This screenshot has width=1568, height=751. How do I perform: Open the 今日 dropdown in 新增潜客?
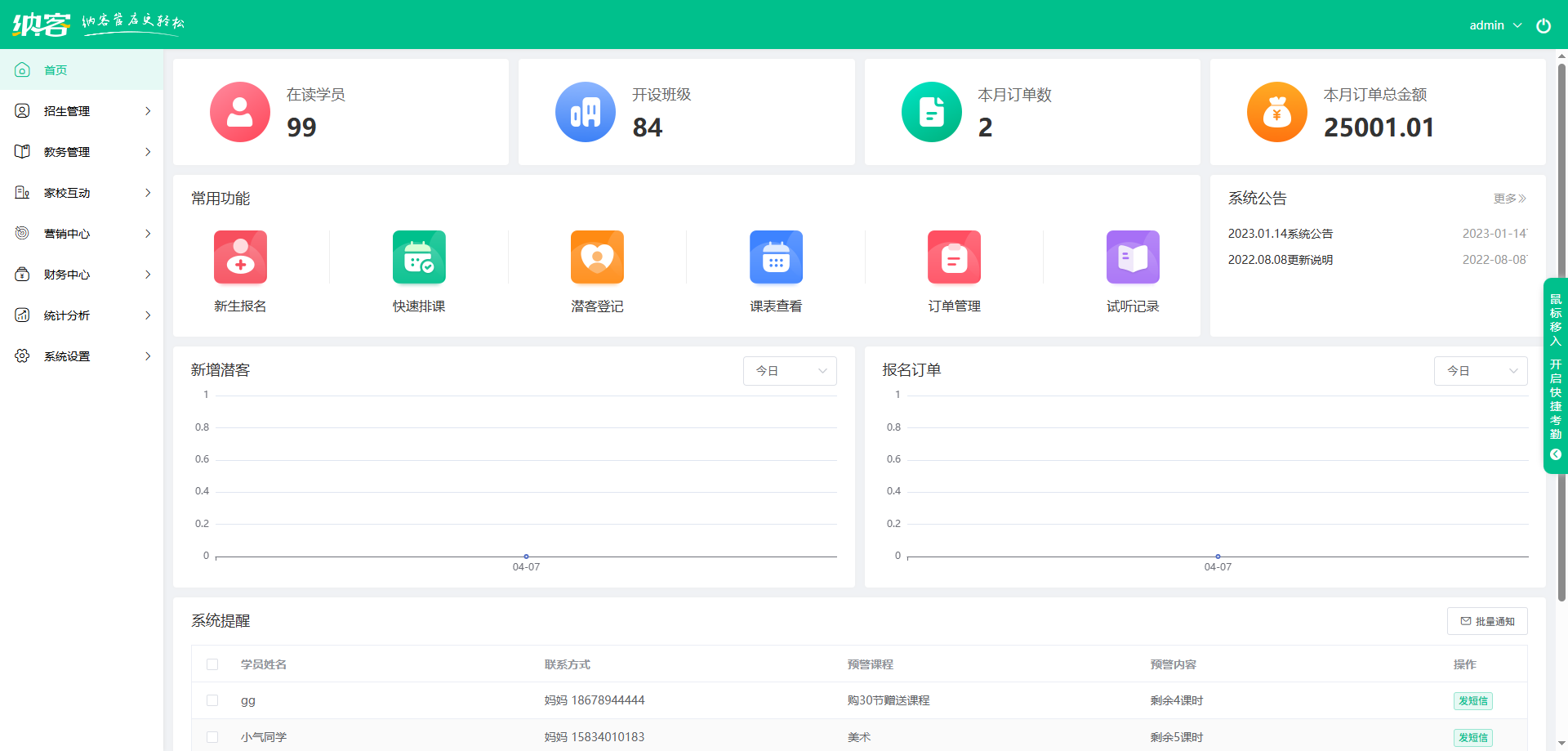(x=789, y=370)
